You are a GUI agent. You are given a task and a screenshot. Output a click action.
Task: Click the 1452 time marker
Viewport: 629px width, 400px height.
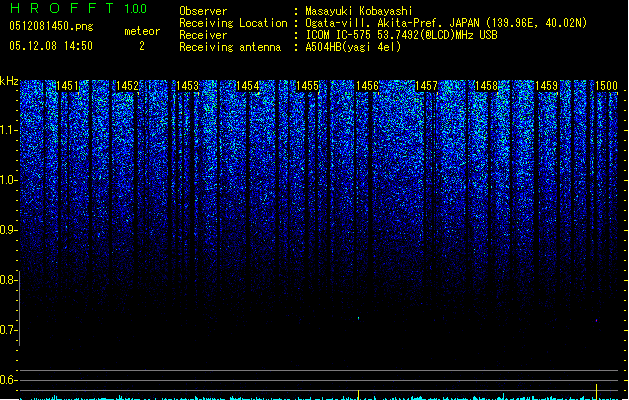(127, 86)
